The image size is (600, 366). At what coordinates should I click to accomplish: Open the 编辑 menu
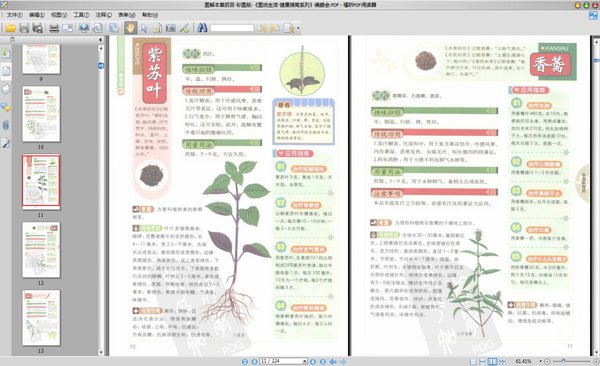tap(37, 15)
